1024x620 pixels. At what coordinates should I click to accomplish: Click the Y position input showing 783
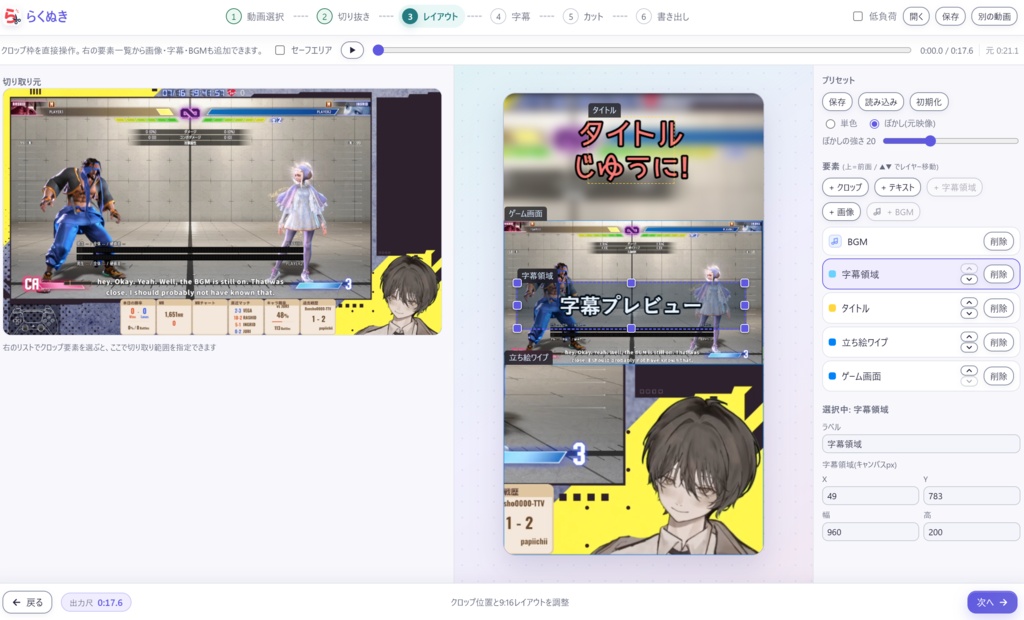pyautogui.click(x=971, y=496)
